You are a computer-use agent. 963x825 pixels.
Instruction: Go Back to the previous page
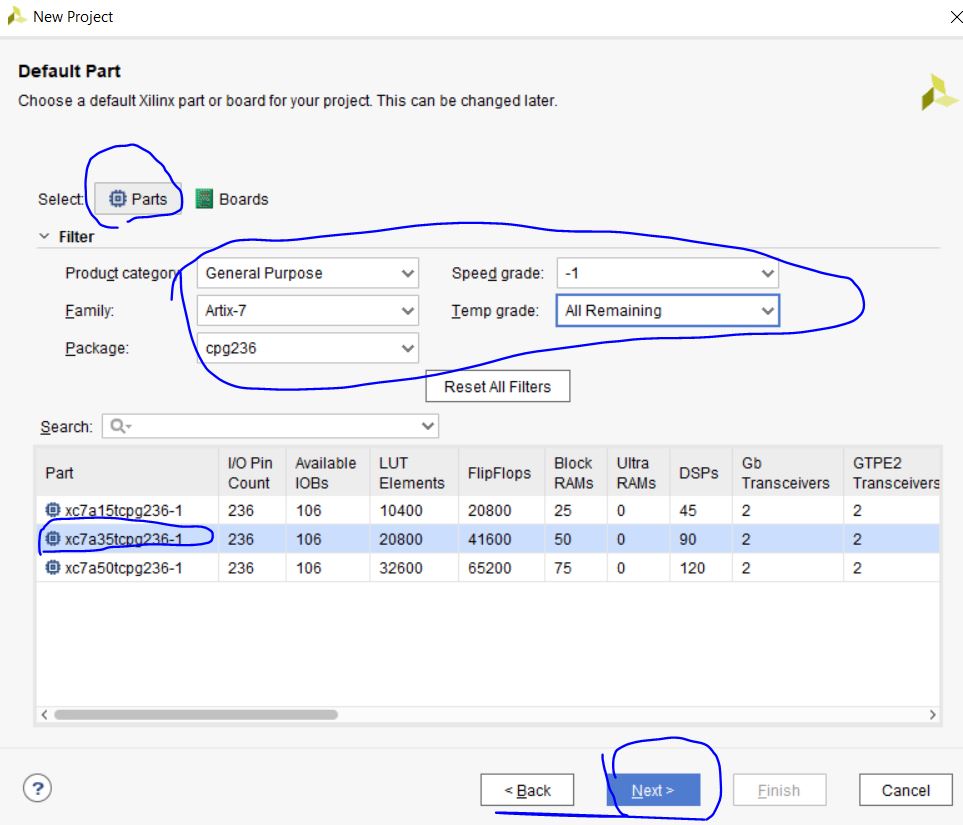[x=527, y=790]
